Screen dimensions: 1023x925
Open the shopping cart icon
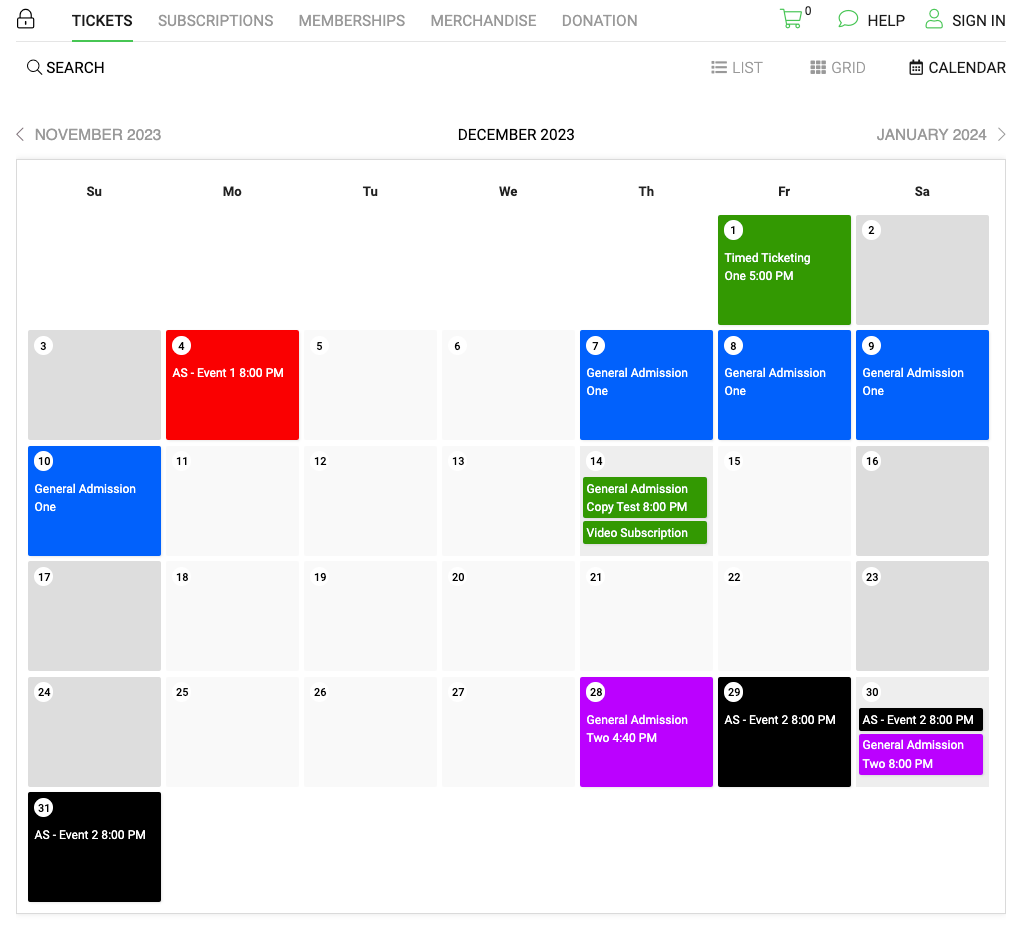[x=791, y=19]
